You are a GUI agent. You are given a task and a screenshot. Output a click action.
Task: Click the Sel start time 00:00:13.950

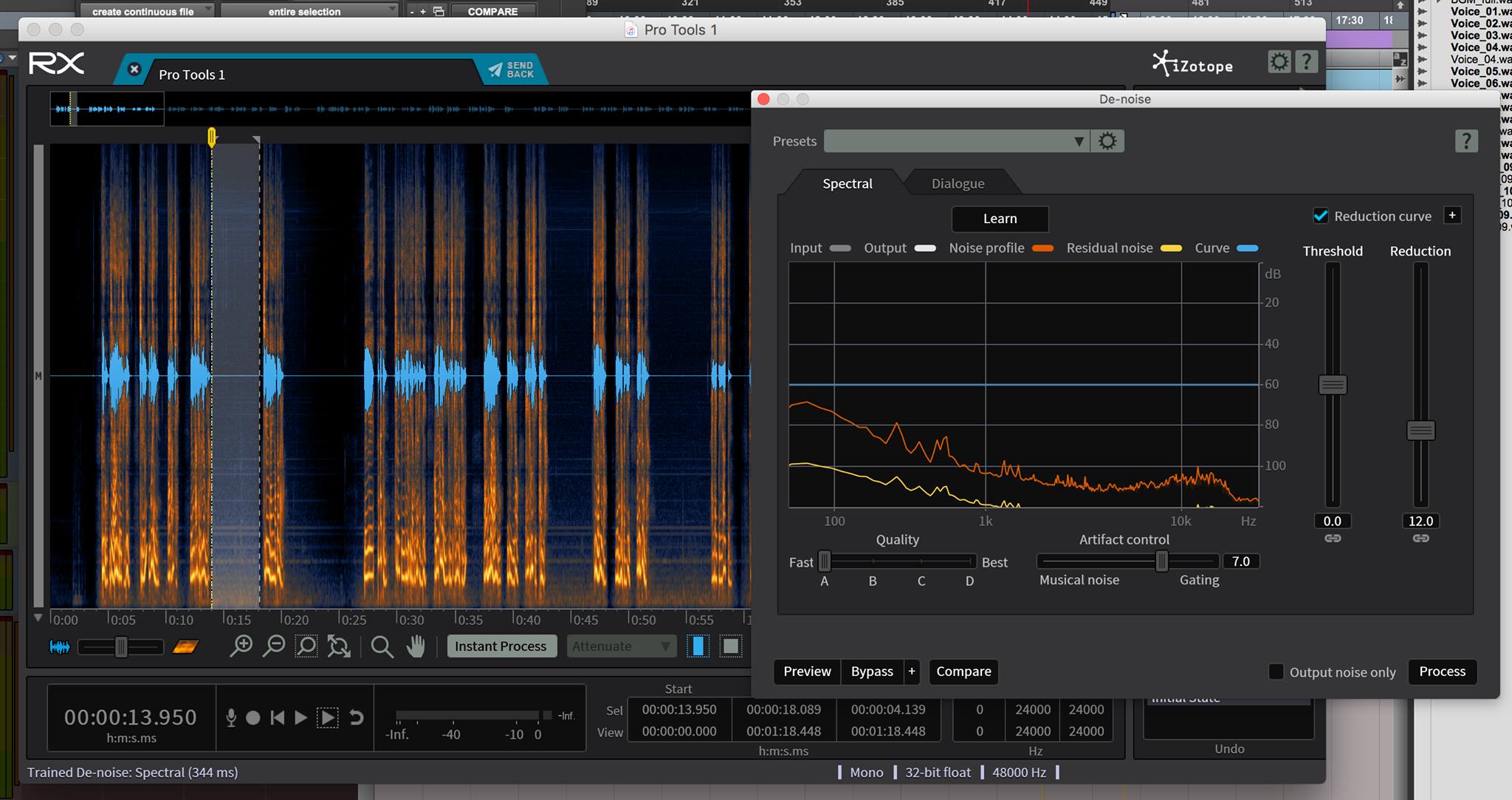[679, 709]
